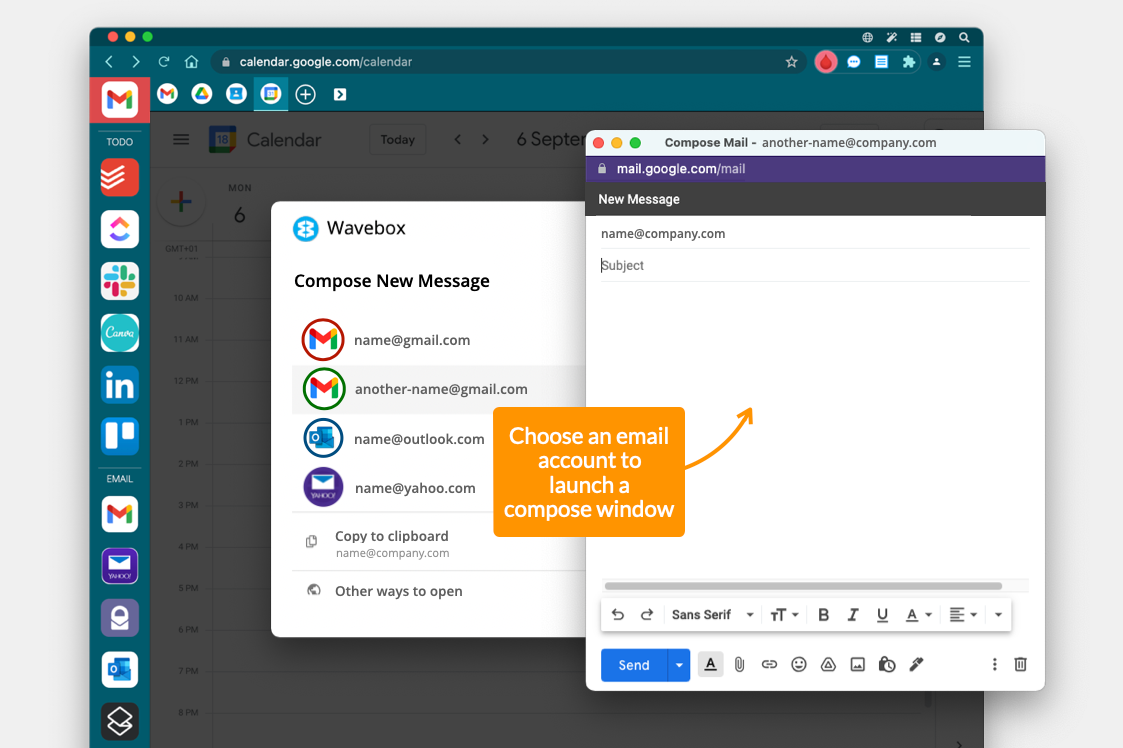Open the Sans Serif font dropdown
This screenshot has width=1123, height=748.
(x=712, y=615)
